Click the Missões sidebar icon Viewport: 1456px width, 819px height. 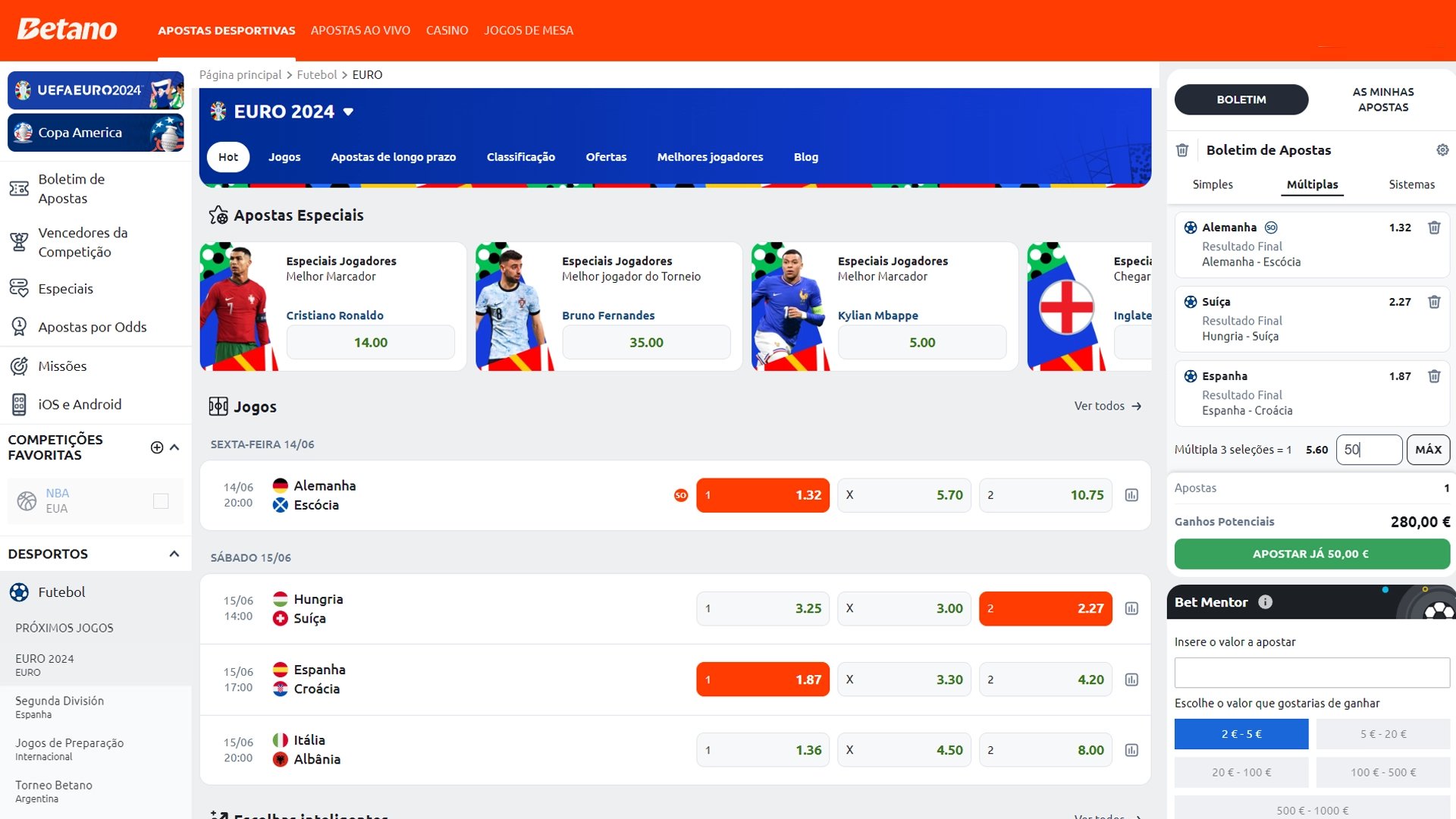[19, 366]
